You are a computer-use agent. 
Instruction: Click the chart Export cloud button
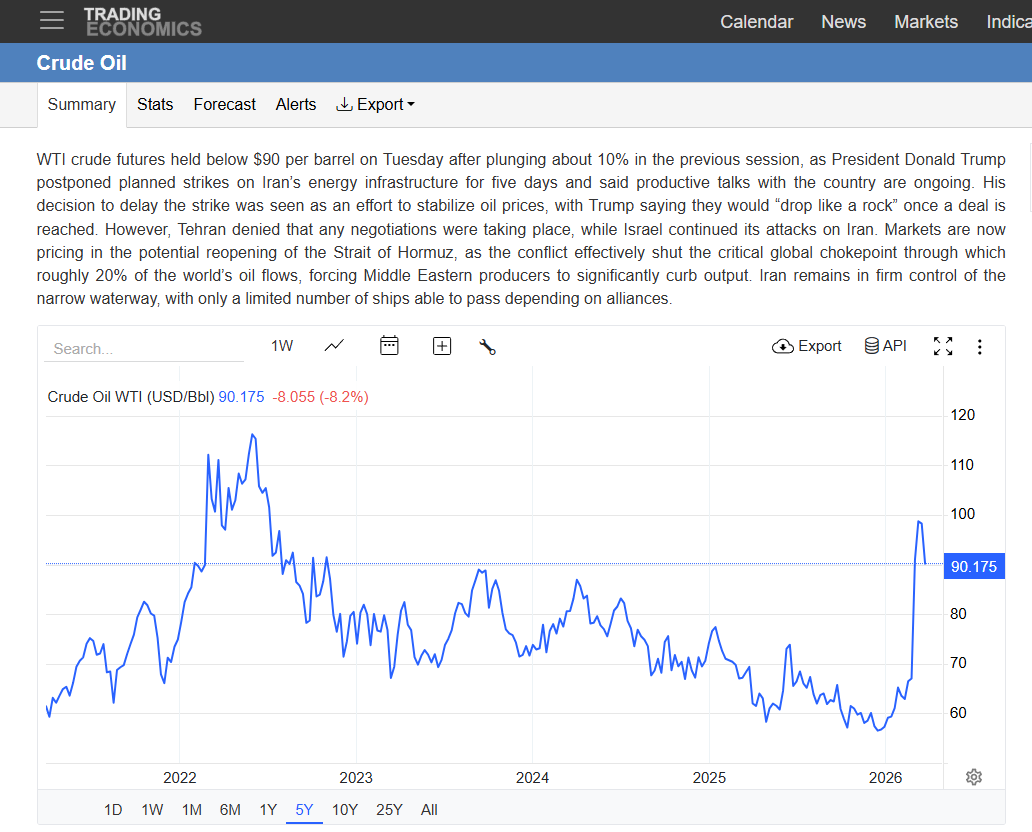[806, 346]
